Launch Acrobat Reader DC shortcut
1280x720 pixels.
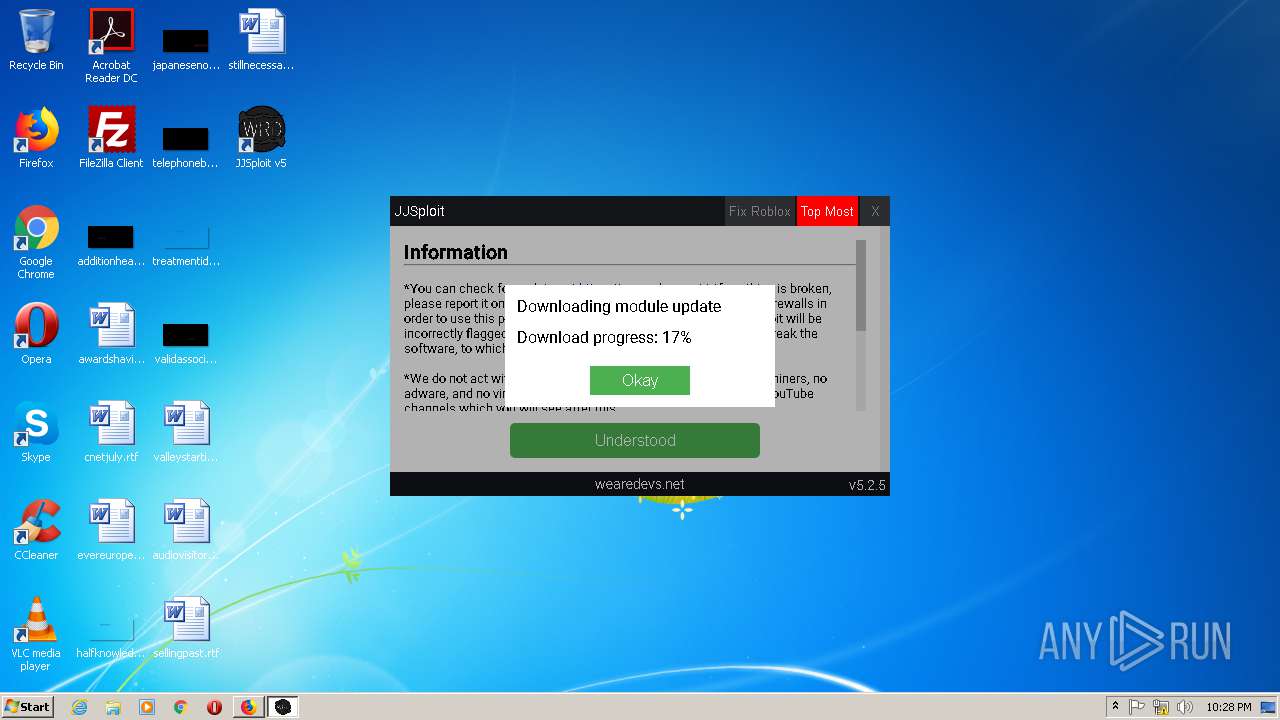[111, 45]
